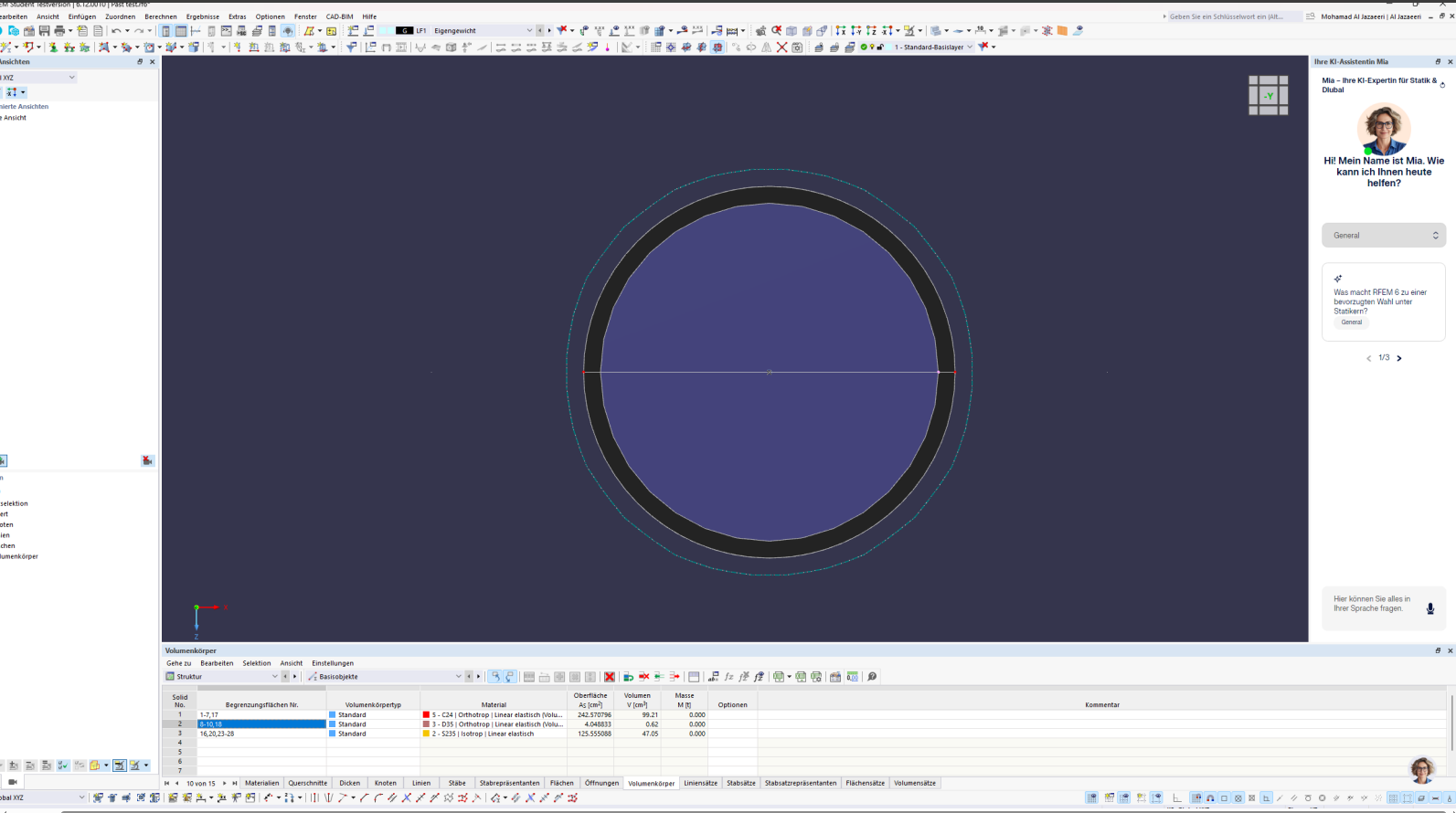Click the save icon in the main toolbar
This screenshot has width=1456, height=813.
[x=44, y=31]
